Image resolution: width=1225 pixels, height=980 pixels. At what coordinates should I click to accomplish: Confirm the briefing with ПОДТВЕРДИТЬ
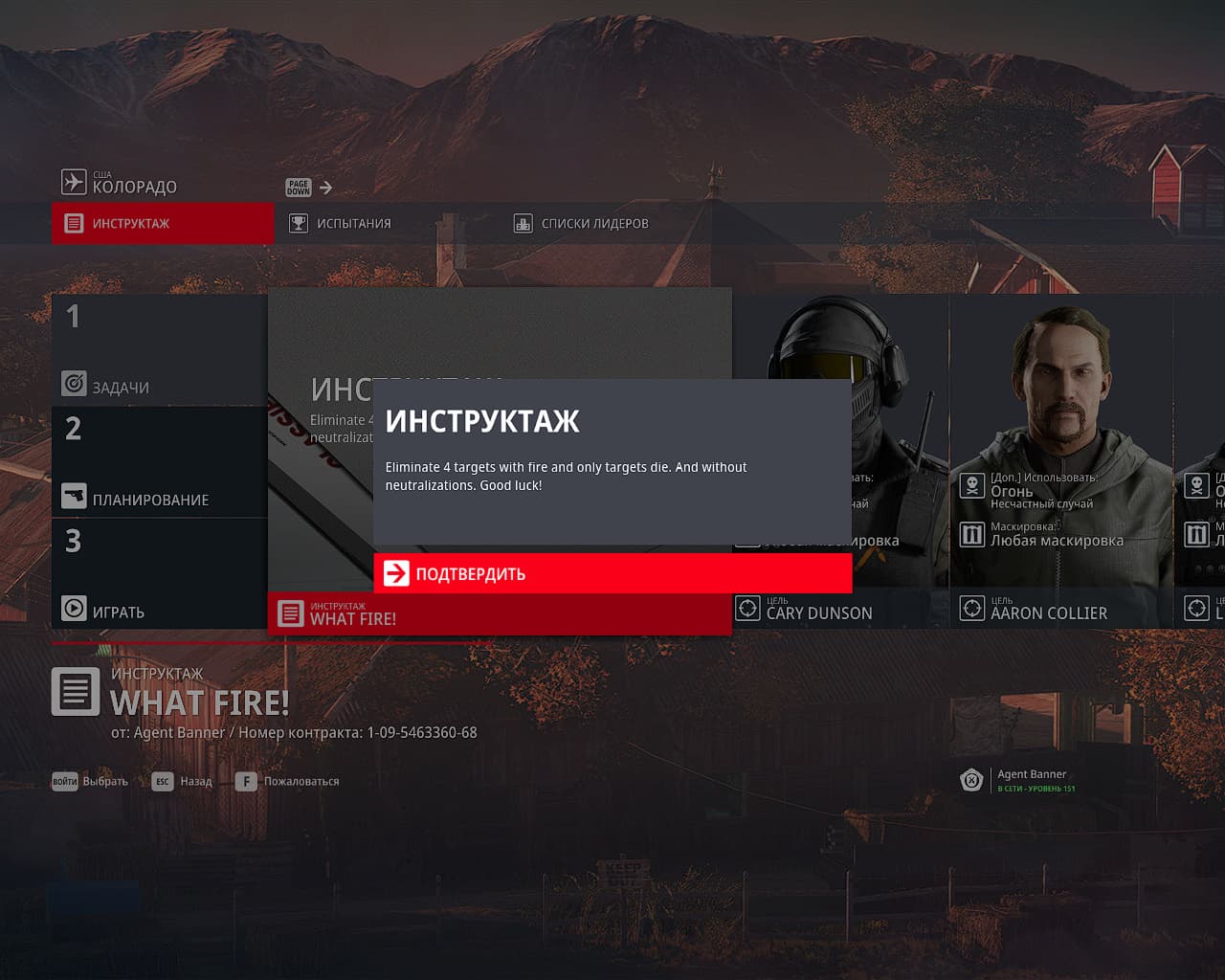point(612,573)
